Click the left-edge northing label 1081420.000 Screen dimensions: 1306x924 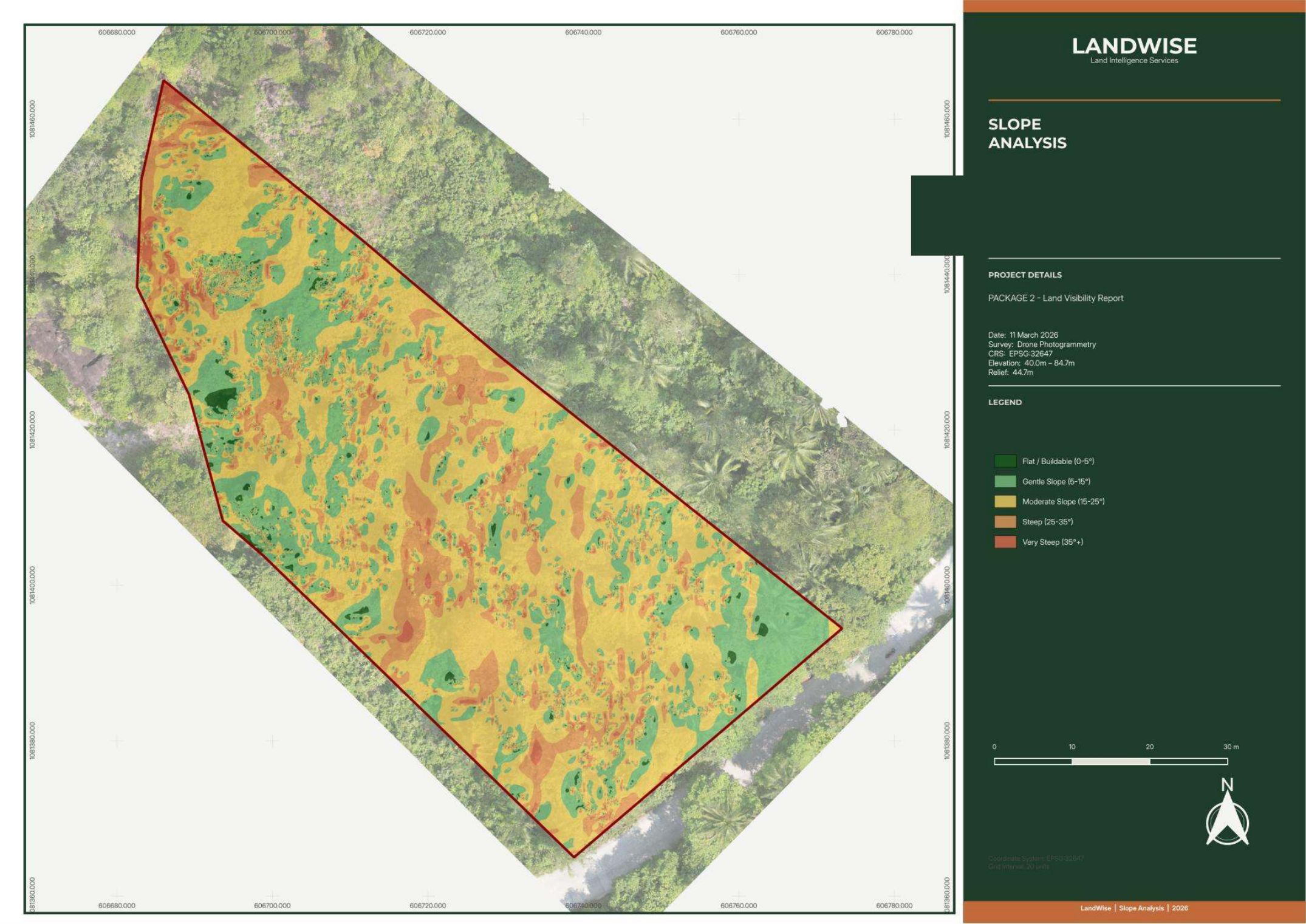[x=32, y=429]
